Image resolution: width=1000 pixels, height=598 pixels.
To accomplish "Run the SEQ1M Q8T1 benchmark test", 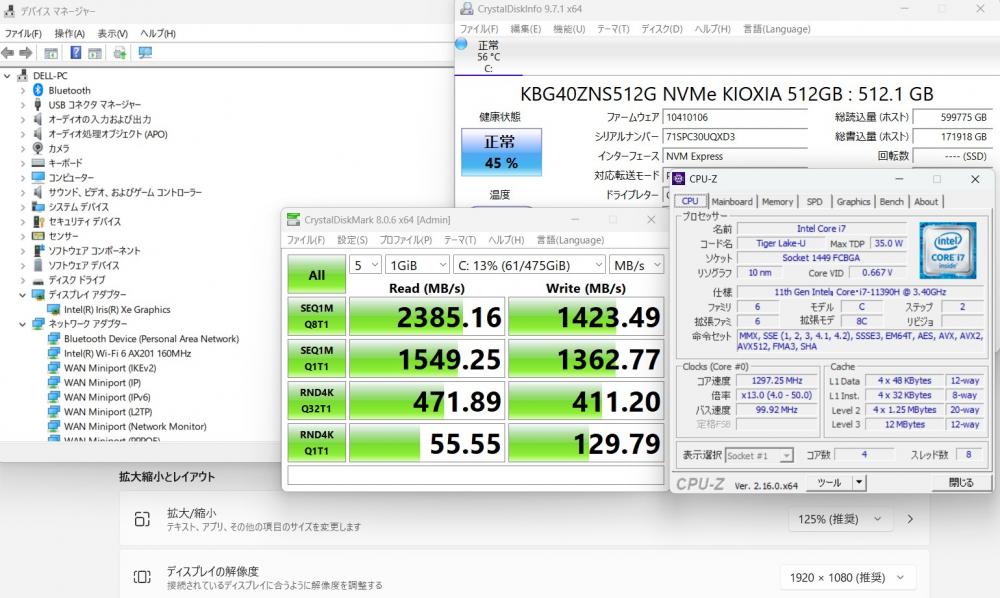I will pyautogui.click(x=316, y=316).
